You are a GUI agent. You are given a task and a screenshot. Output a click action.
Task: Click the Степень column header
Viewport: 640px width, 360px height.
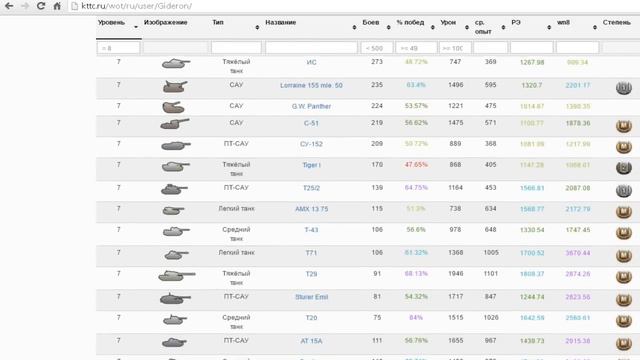click(x=617, y=22)
